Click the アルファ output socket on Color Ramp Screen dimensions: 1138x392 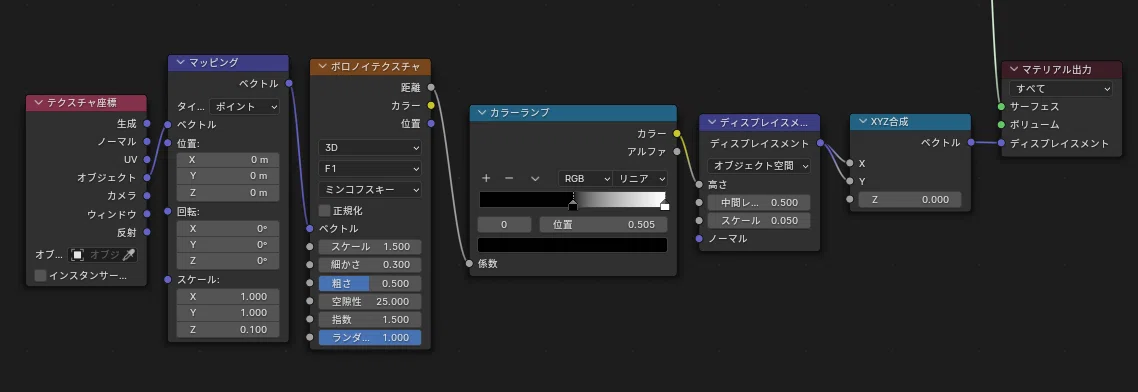tap(676, 152)
